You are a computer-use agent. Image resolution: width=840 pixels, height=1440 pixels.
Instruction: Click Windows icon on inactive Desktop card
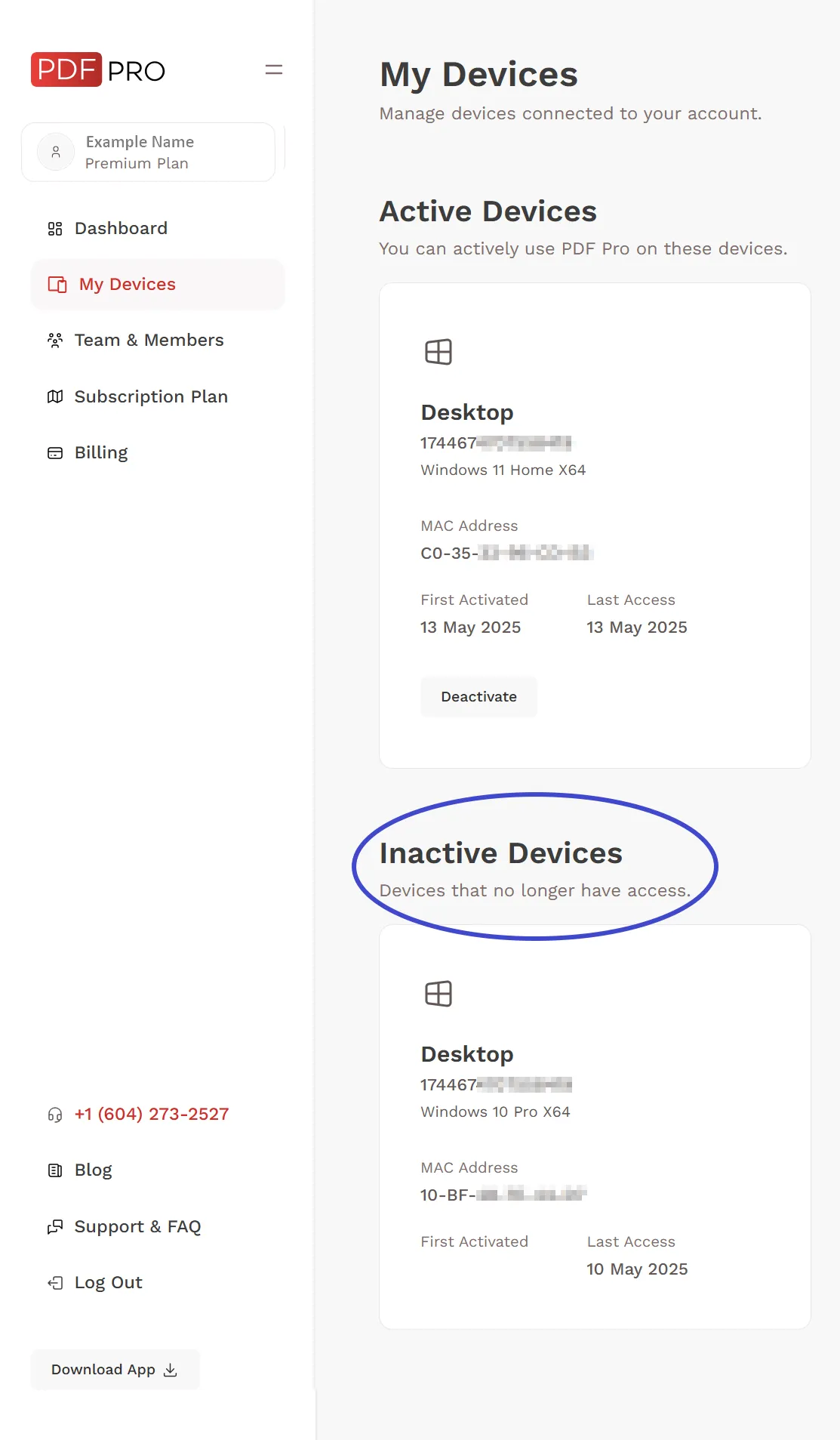(438, 994)
